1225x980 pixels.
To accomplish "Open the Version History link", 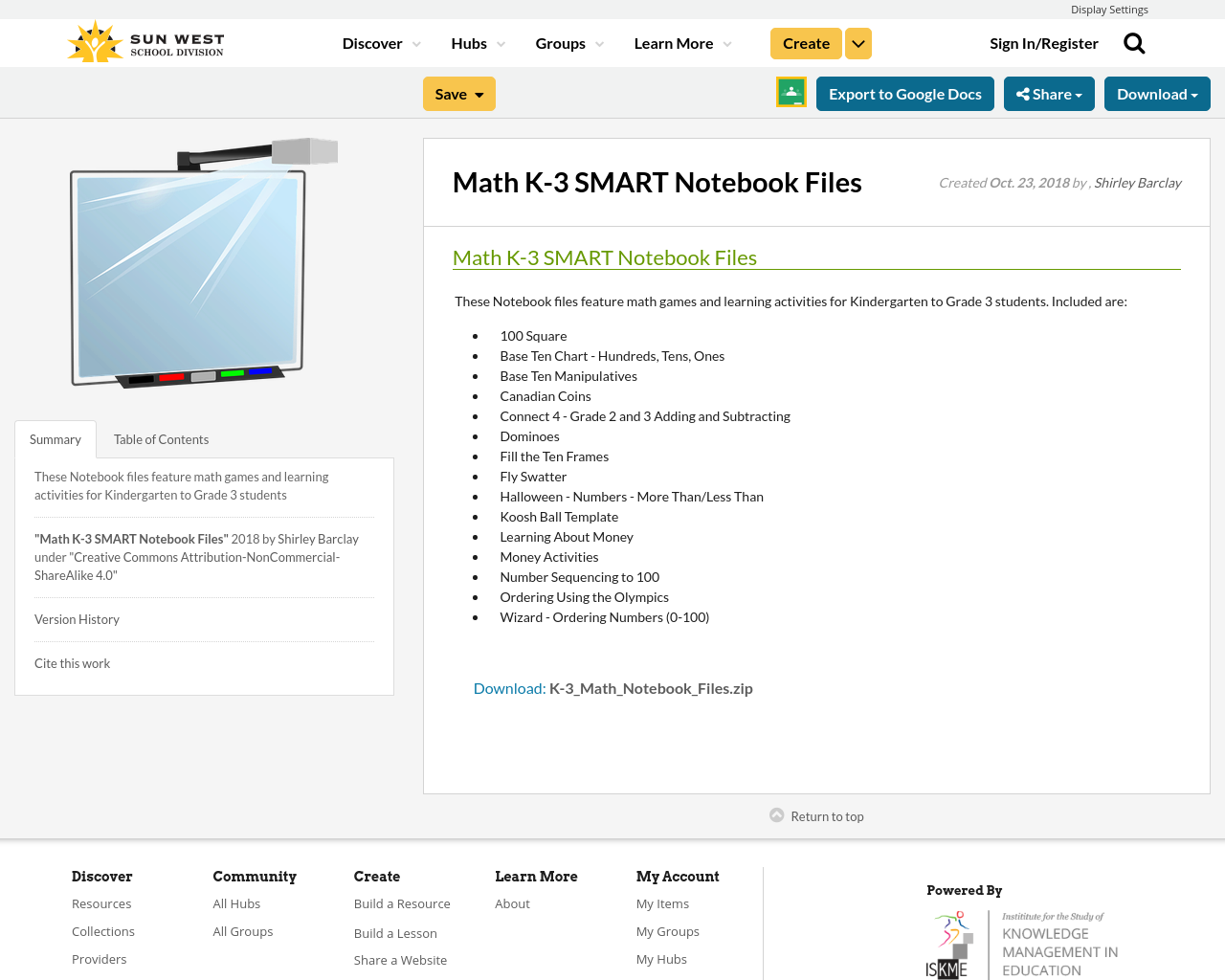I will coord(77,618).
